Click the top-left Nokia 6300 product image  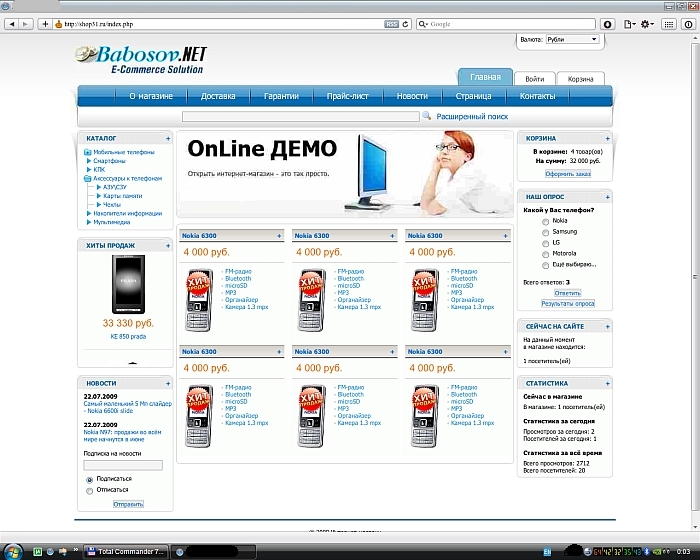199,300
